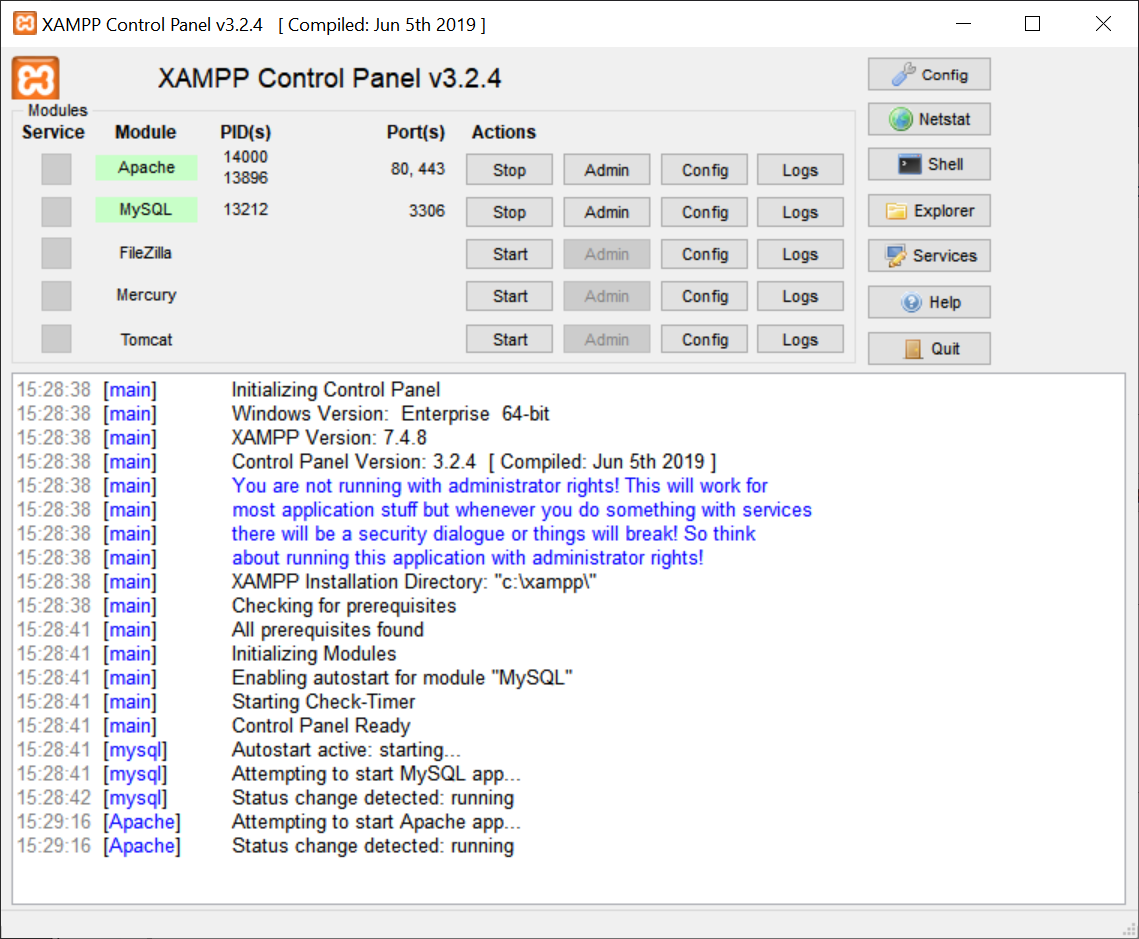Open the Services button

tap(929, 256)
